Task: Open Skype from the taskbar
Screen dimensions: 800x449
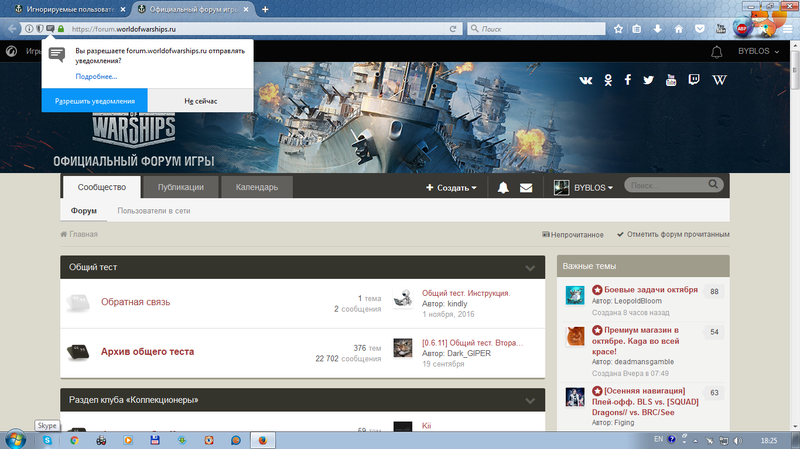Action: point(47,440)
